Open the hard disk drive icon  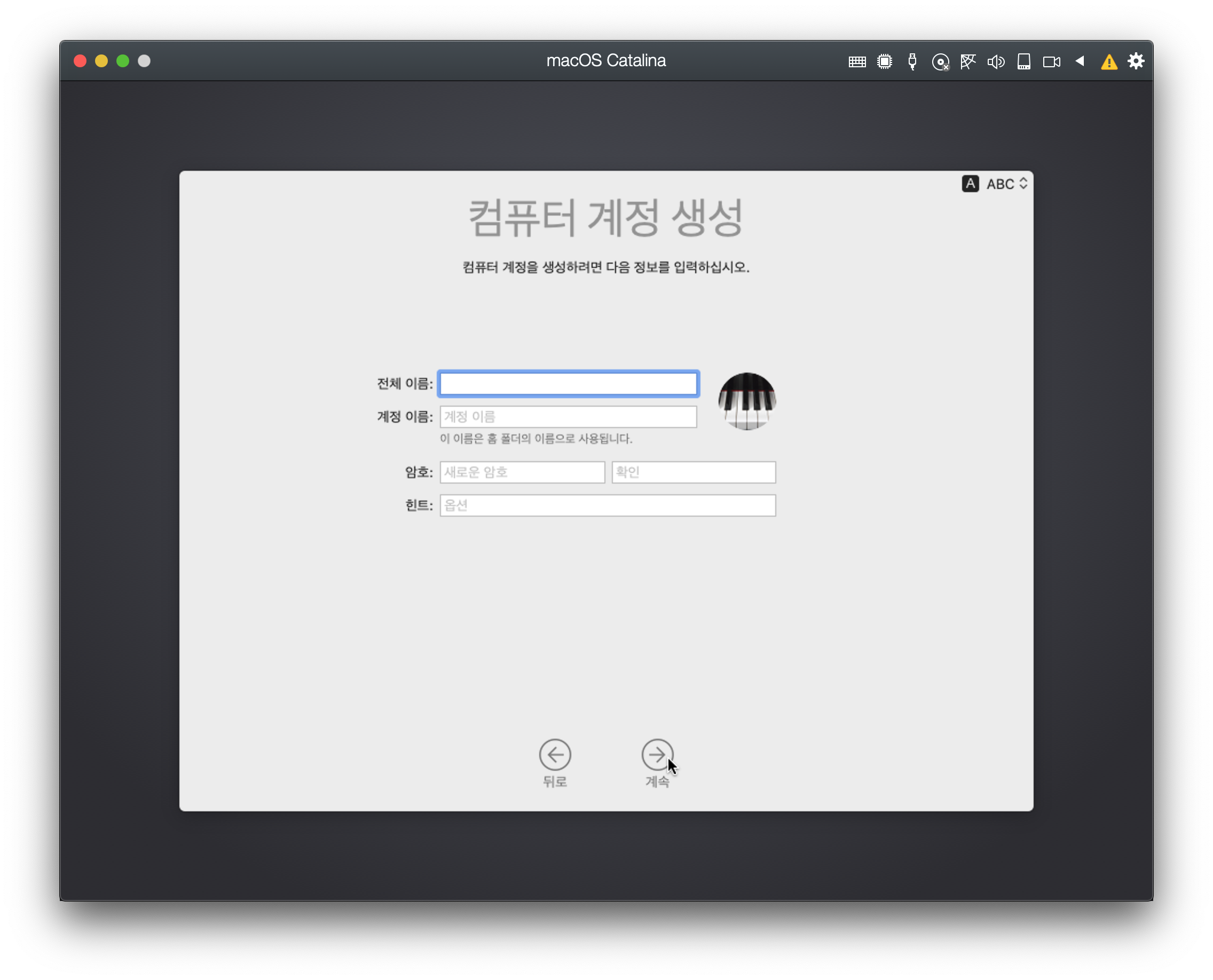tap(1023, 61)
